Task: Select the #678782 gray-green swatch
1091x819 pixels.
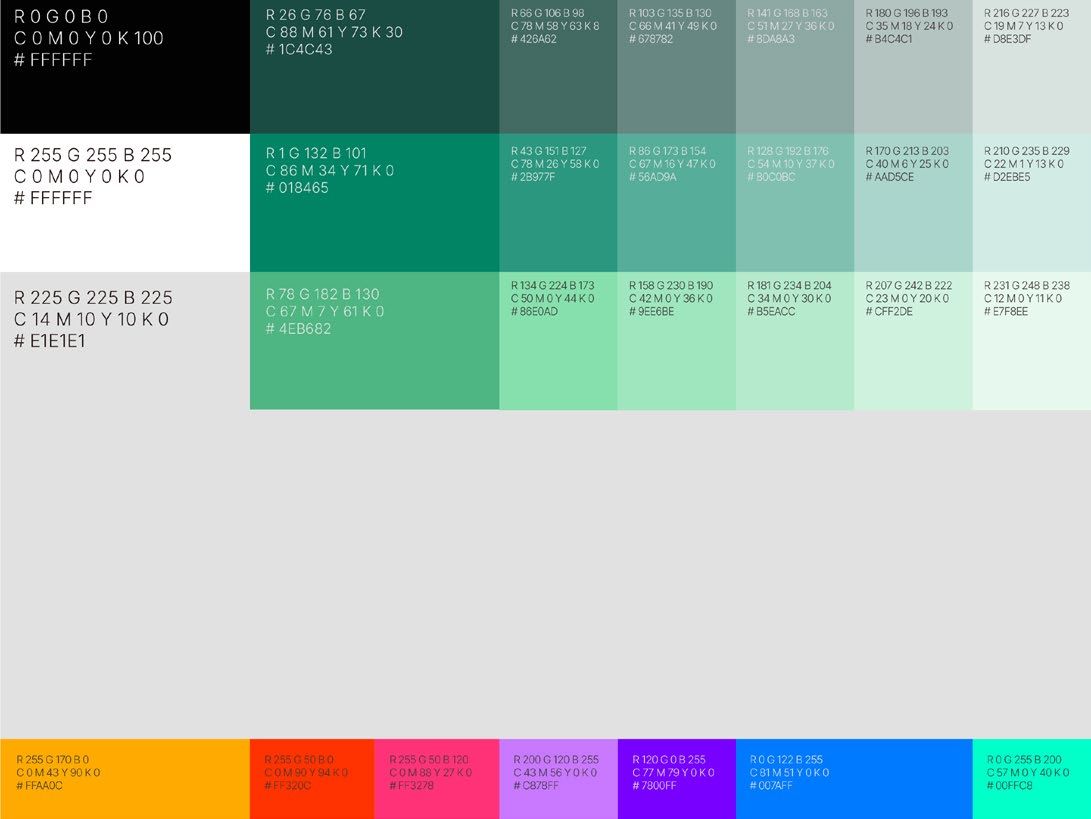Action: [x=676, y=67]
